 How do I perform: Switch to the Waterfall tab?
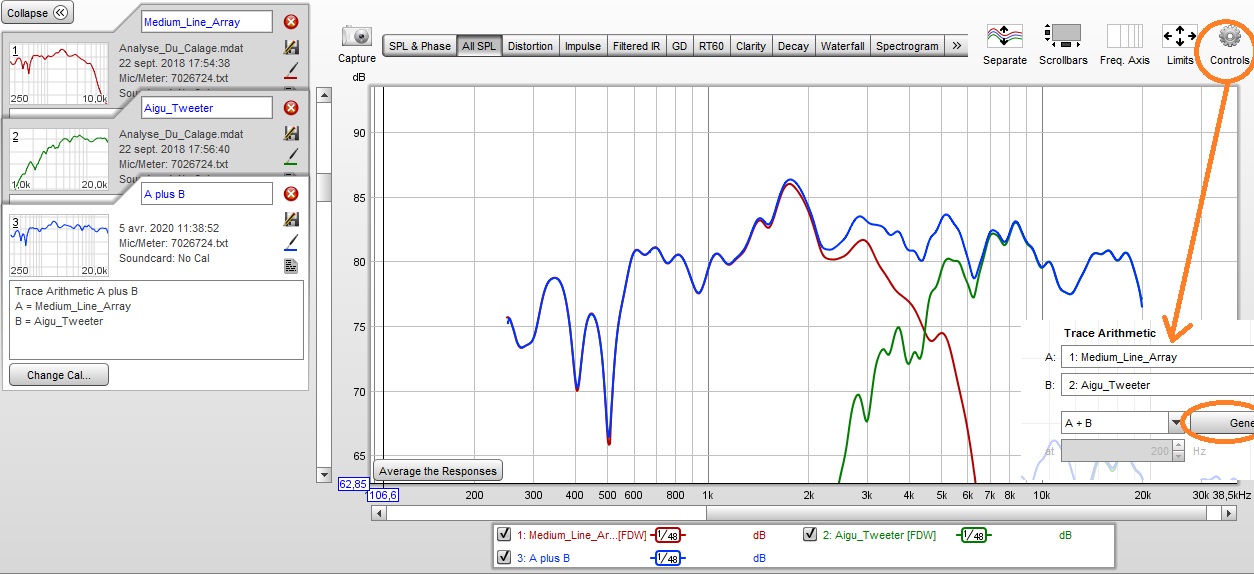(x=842, y=46)
